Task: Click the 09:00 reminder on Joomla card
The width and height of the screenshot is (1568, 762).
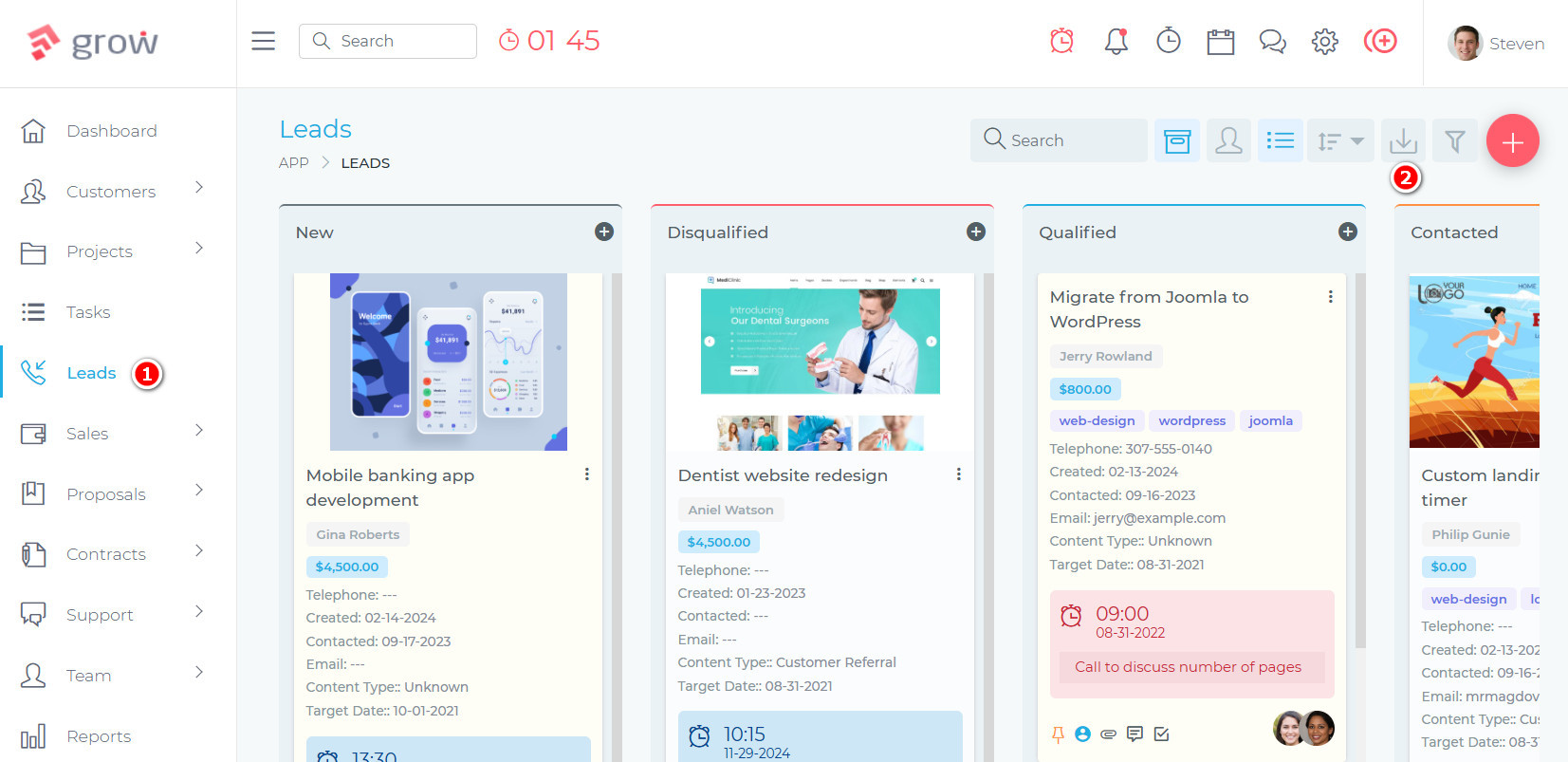Action: [x=1192, y=643]
